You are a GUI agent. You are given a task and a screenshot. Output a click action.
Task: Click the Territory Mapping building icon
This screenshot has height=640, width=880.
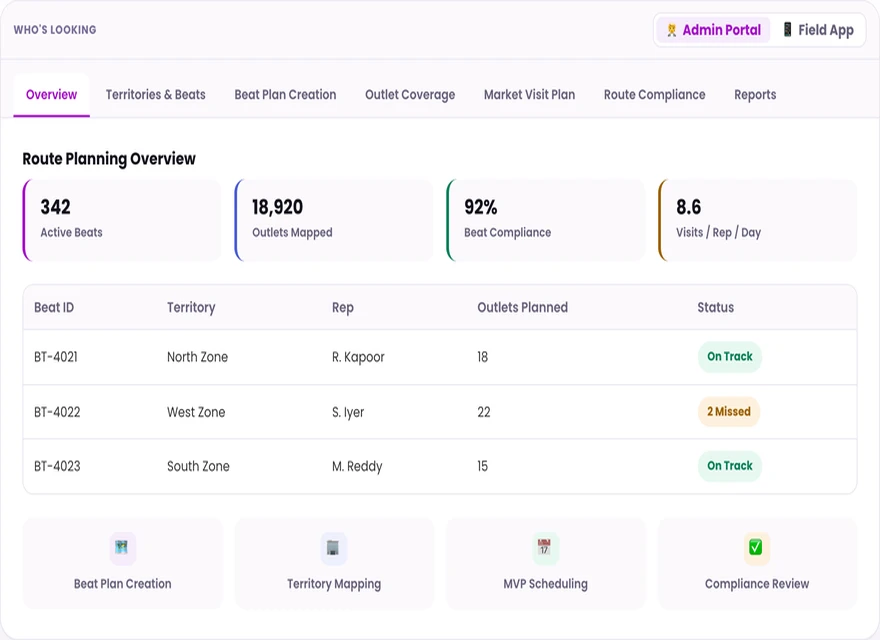tap(333, 547)
